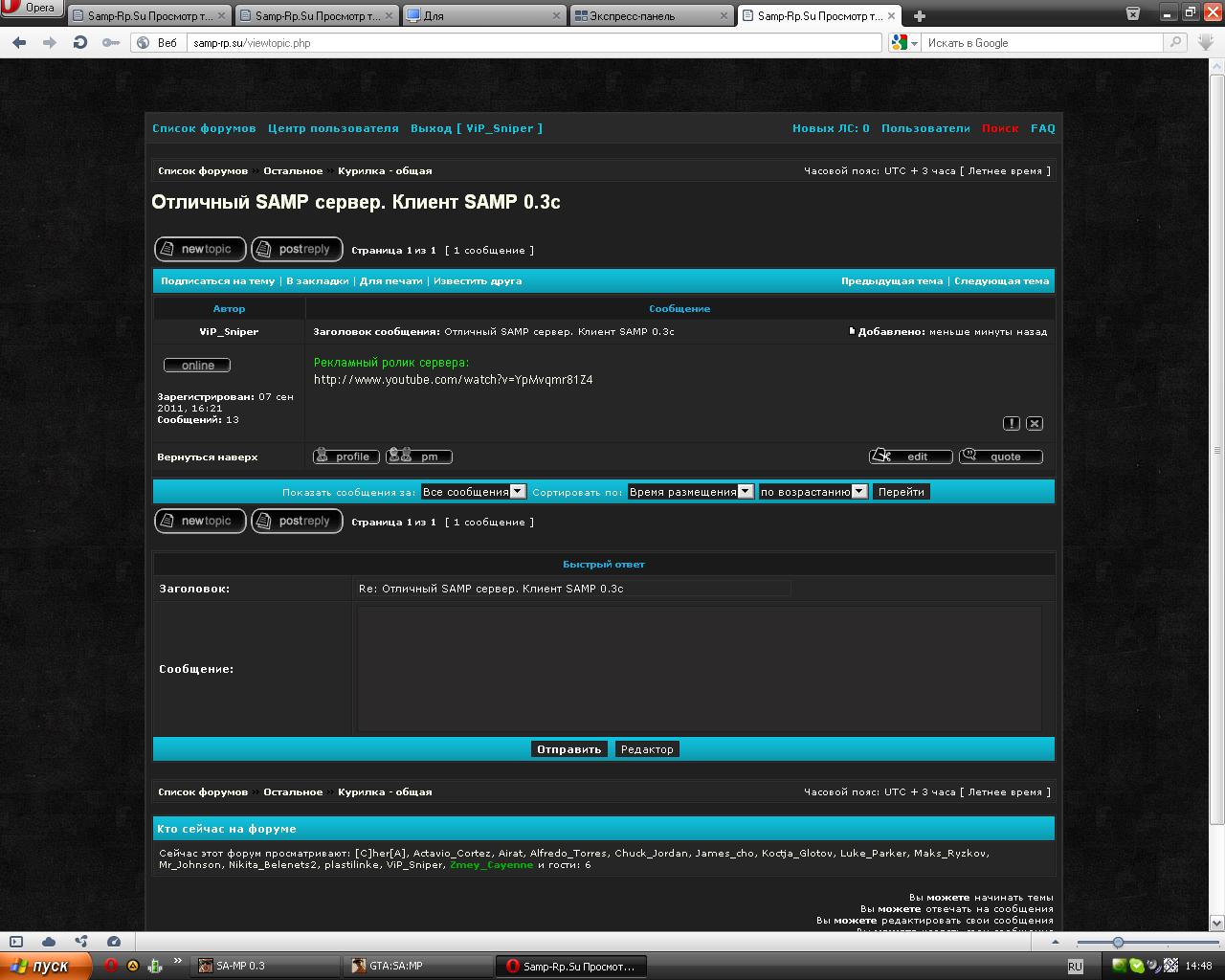Close the 'Экспресс-панель' tab
Image resolution: width=1225 pixels, height=980 pixels.
click(724, 15)
